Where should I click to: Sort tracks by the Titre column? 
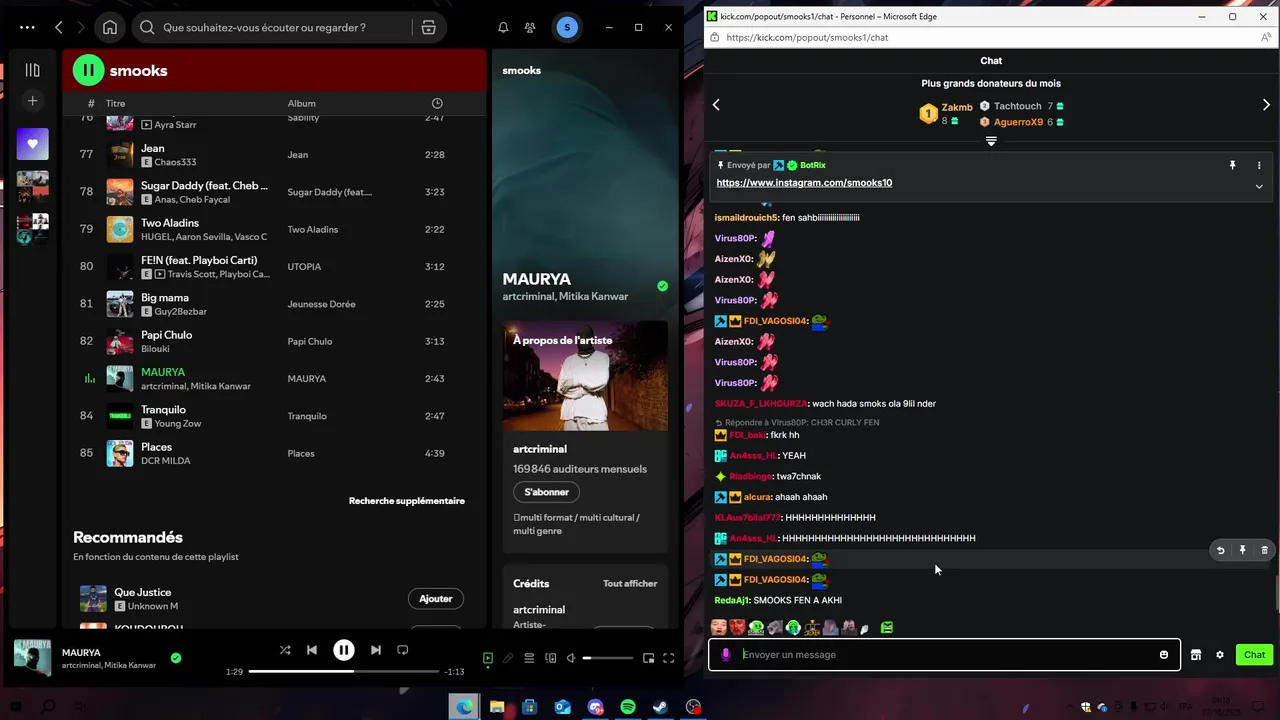point(116,103)
